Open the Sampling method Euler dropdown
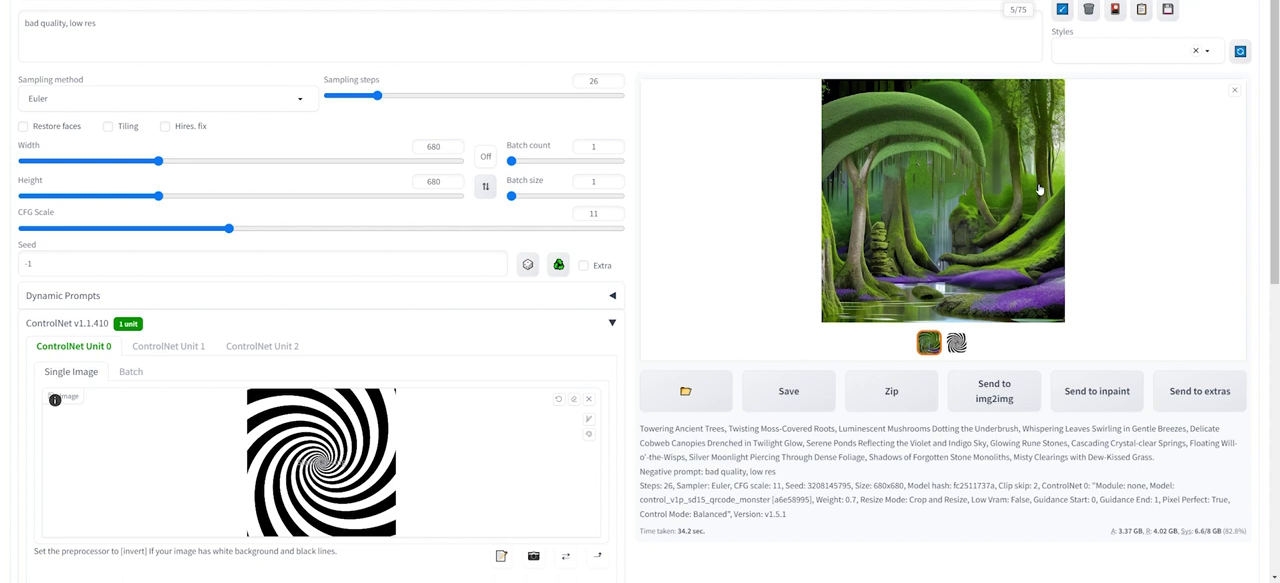The width and height of the screenshot is (1280, 583). coord(168,99)
